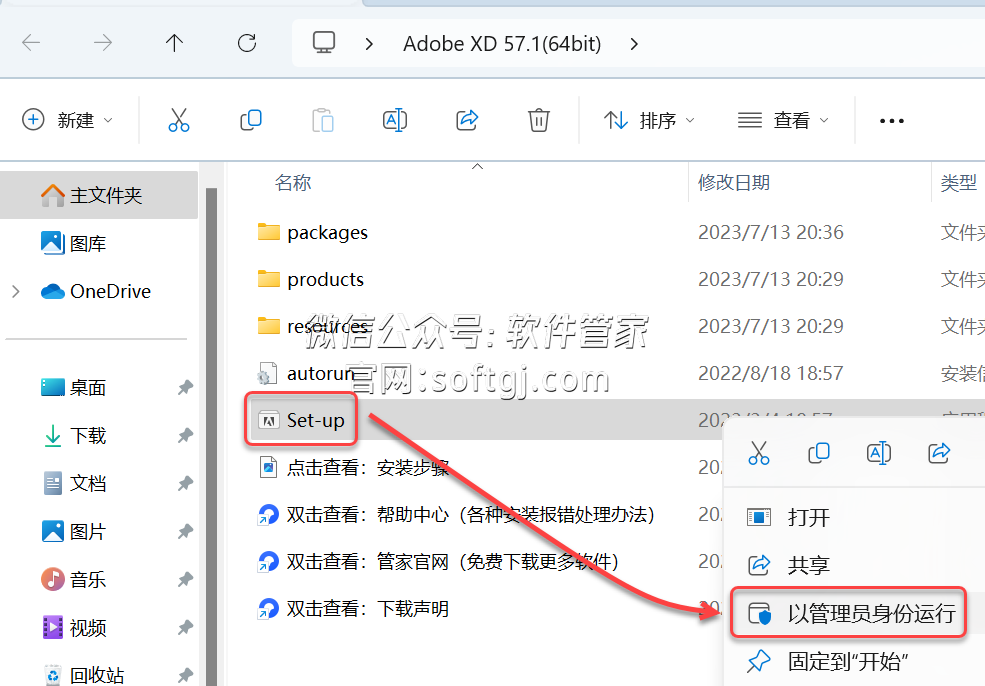Click the context menu Copy icon
The height and width of the screenshot is (686, 985).
(x=819, y=452)
